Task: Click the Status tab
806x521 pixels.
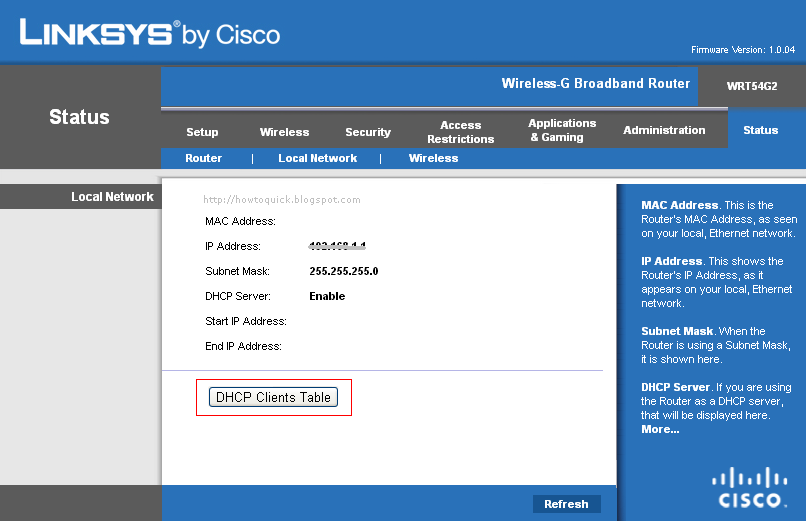Action: click(760, 130)
